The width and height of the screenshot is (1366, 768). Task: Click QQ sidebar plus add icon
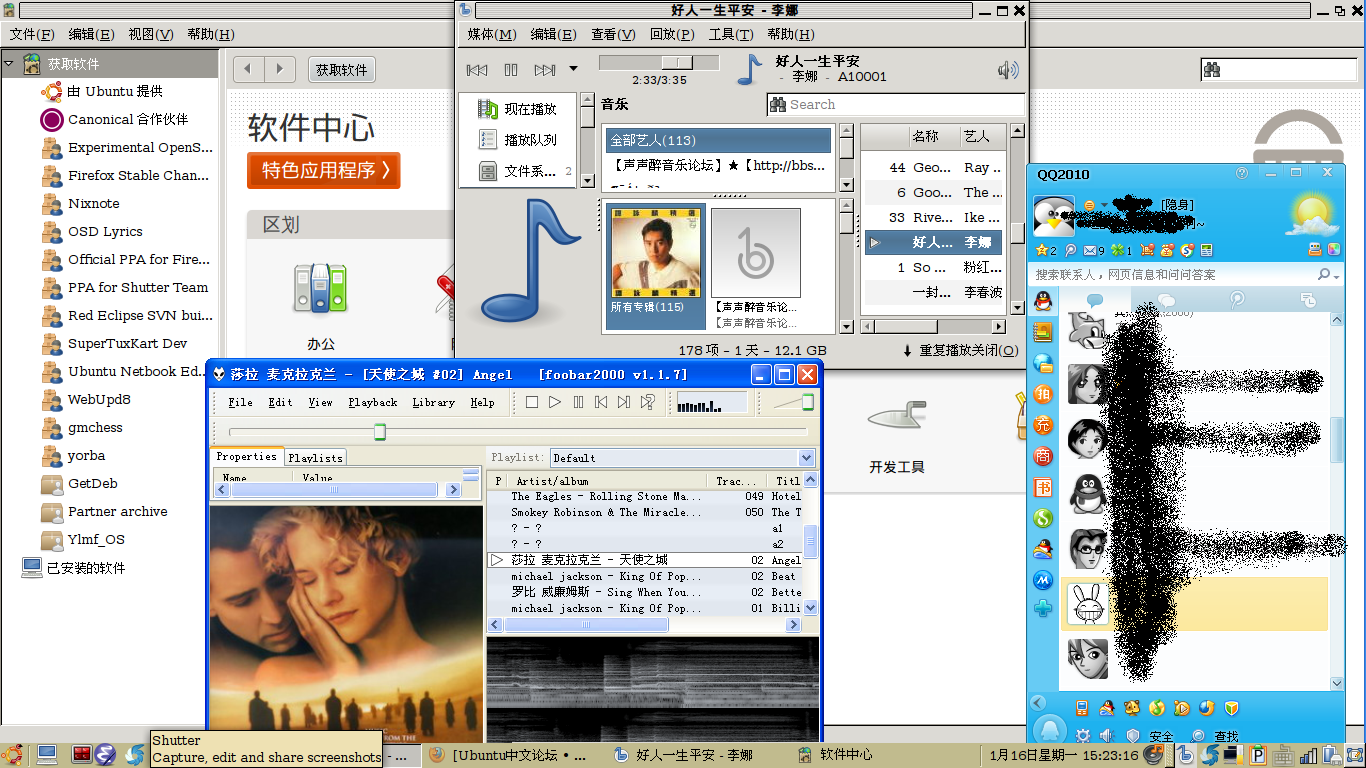pos(1043,609)
